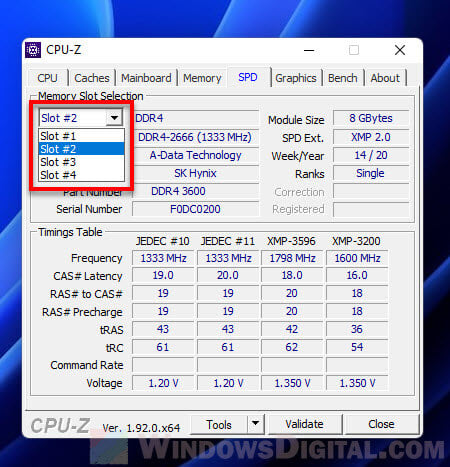This screenshot has height=467, width=450.
Task: Click the tRAS value 42
Action: click(x=292, y=329)
